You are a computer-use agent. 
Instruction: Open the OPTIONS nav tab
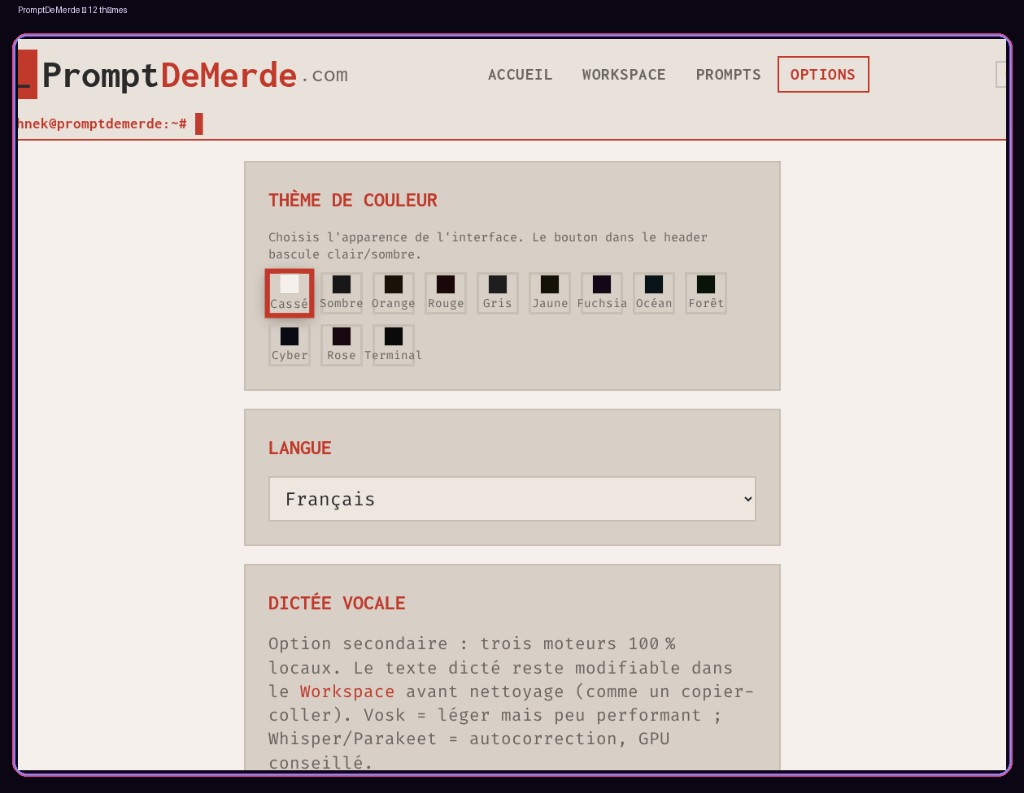tap(823, 74)
